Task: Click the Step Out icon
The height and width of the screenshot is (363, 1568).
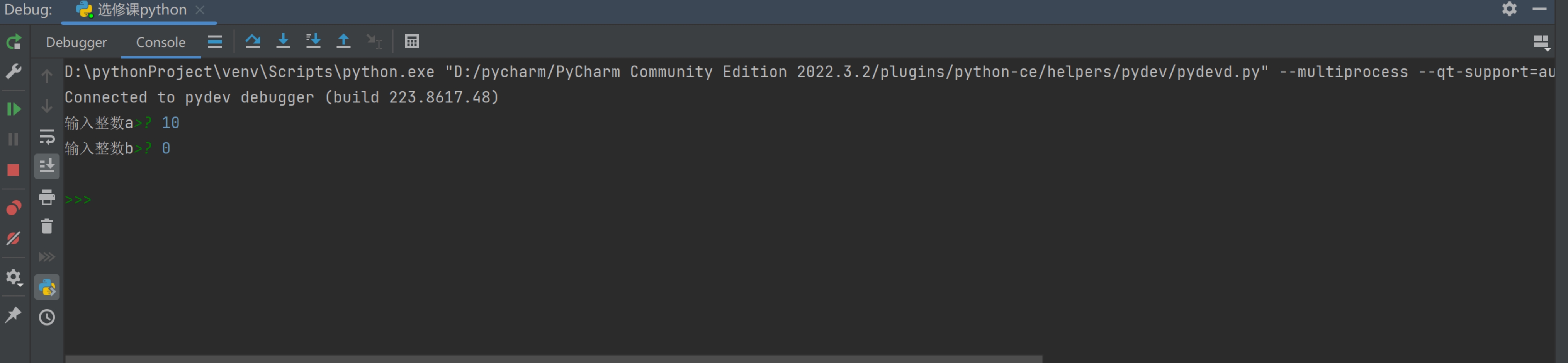Action: click(x=343, y=41)
